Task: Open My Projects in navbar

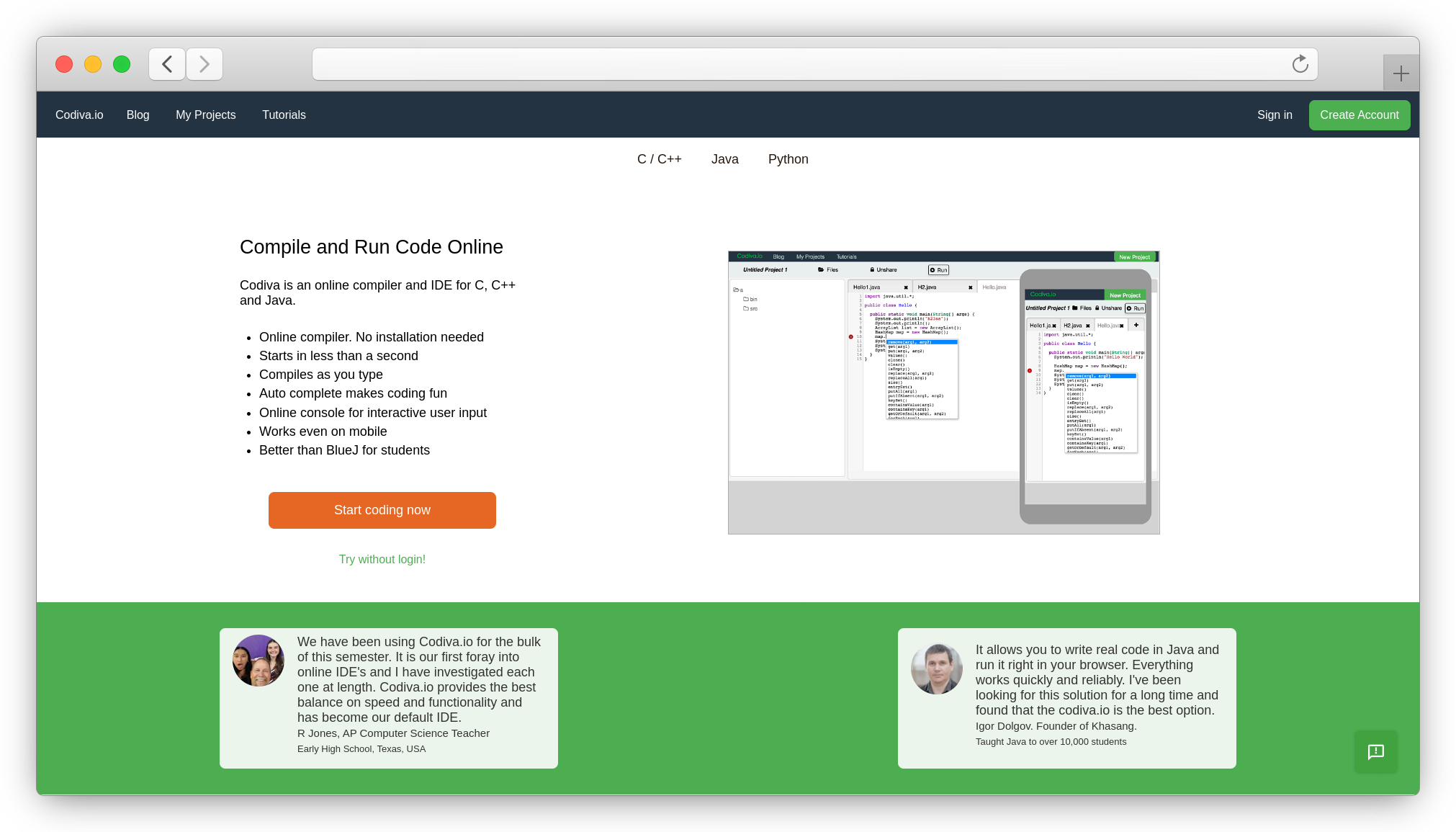Action: click(x=206, y=115)
